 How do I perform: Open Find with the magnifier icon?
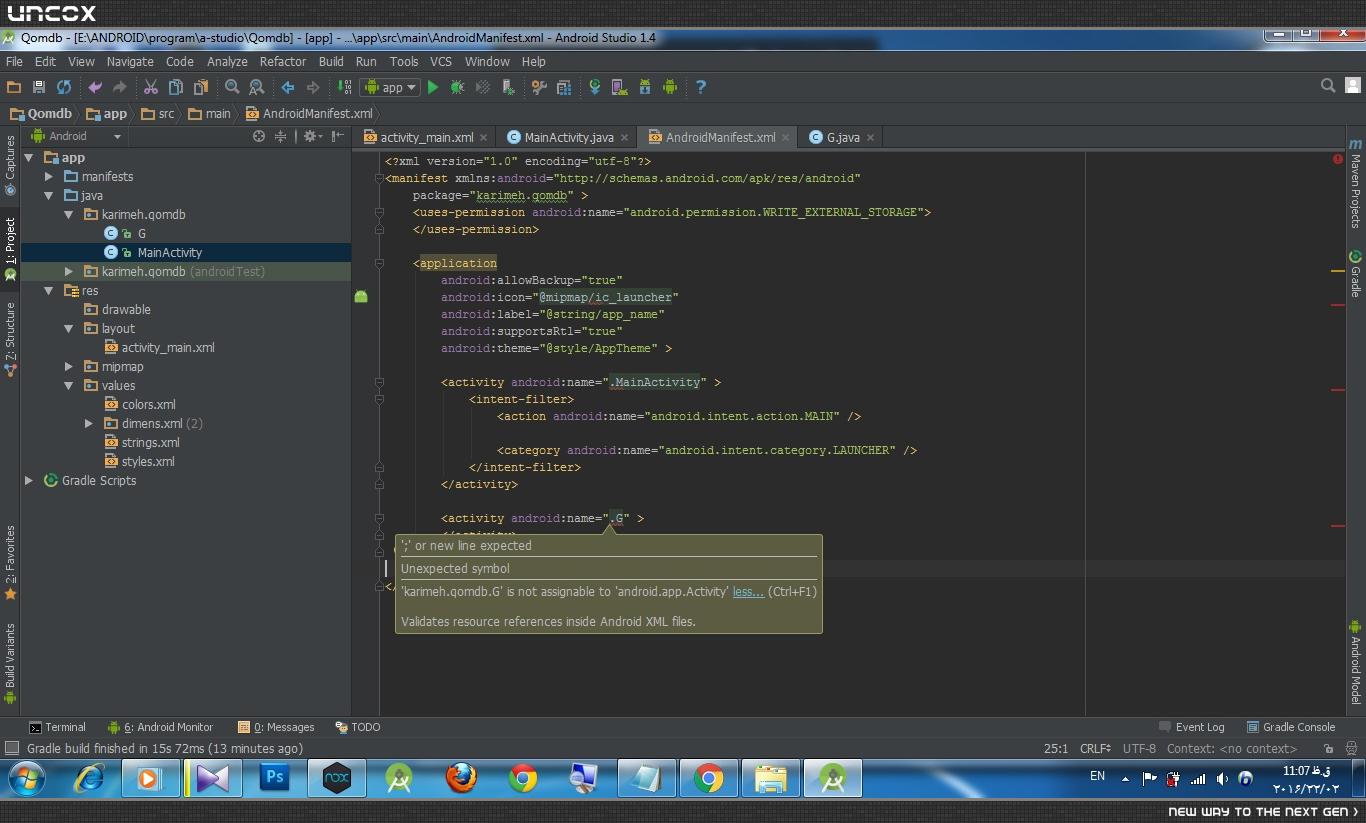point(232,87)
